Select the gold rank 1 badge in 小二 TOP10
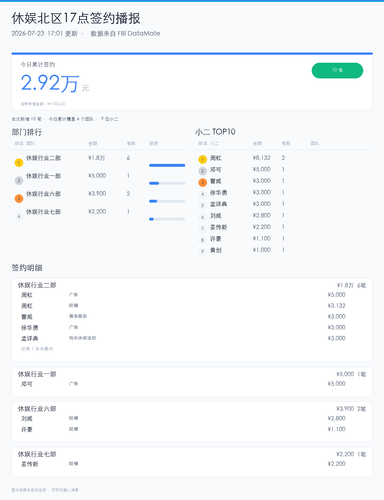 (202, 159)
